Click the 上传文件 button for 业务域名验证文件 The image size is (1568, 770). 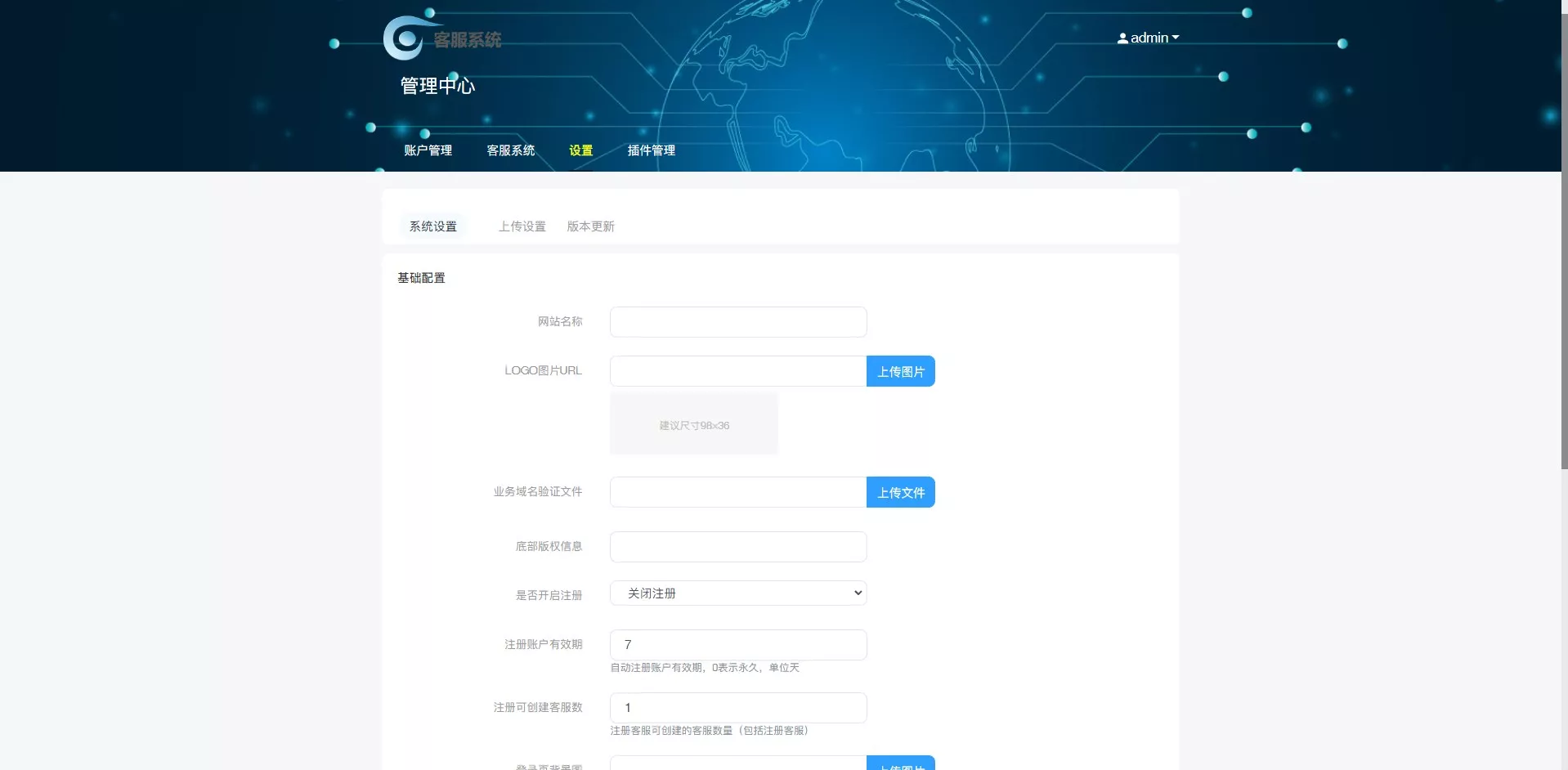[x=899, y=492]
